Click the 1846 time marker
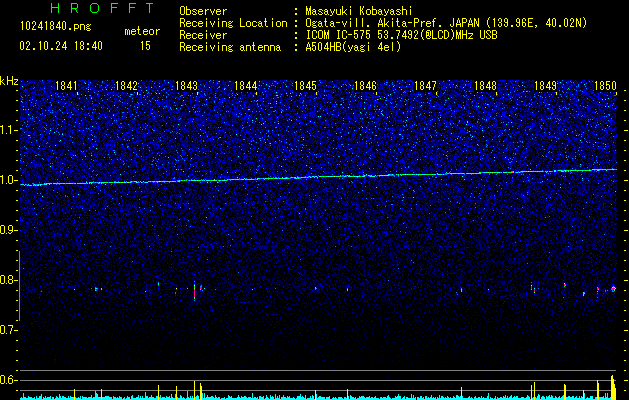Image resolution: width=629 pixels, height=400 pixels. click(365, 86)
